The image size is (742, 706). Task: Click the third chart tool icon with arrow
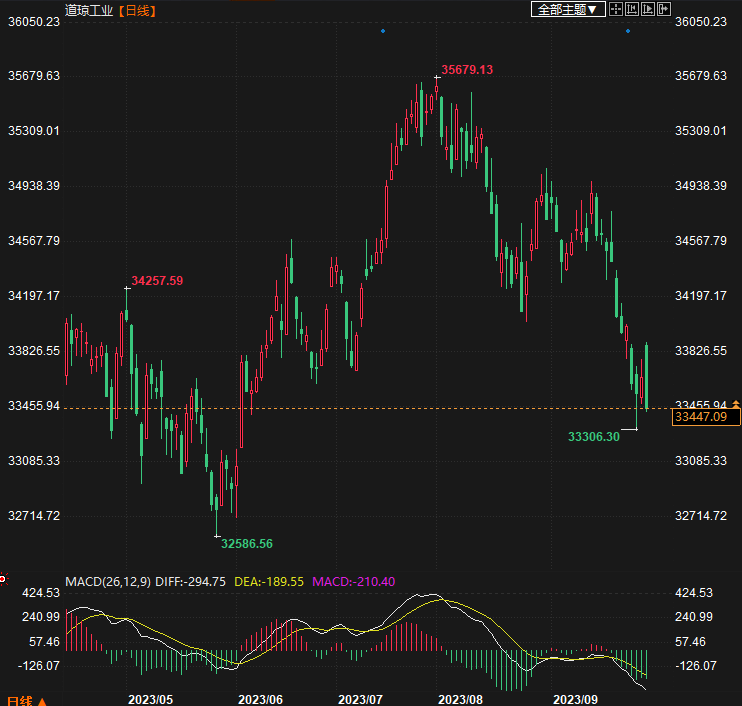click(647, 10)
